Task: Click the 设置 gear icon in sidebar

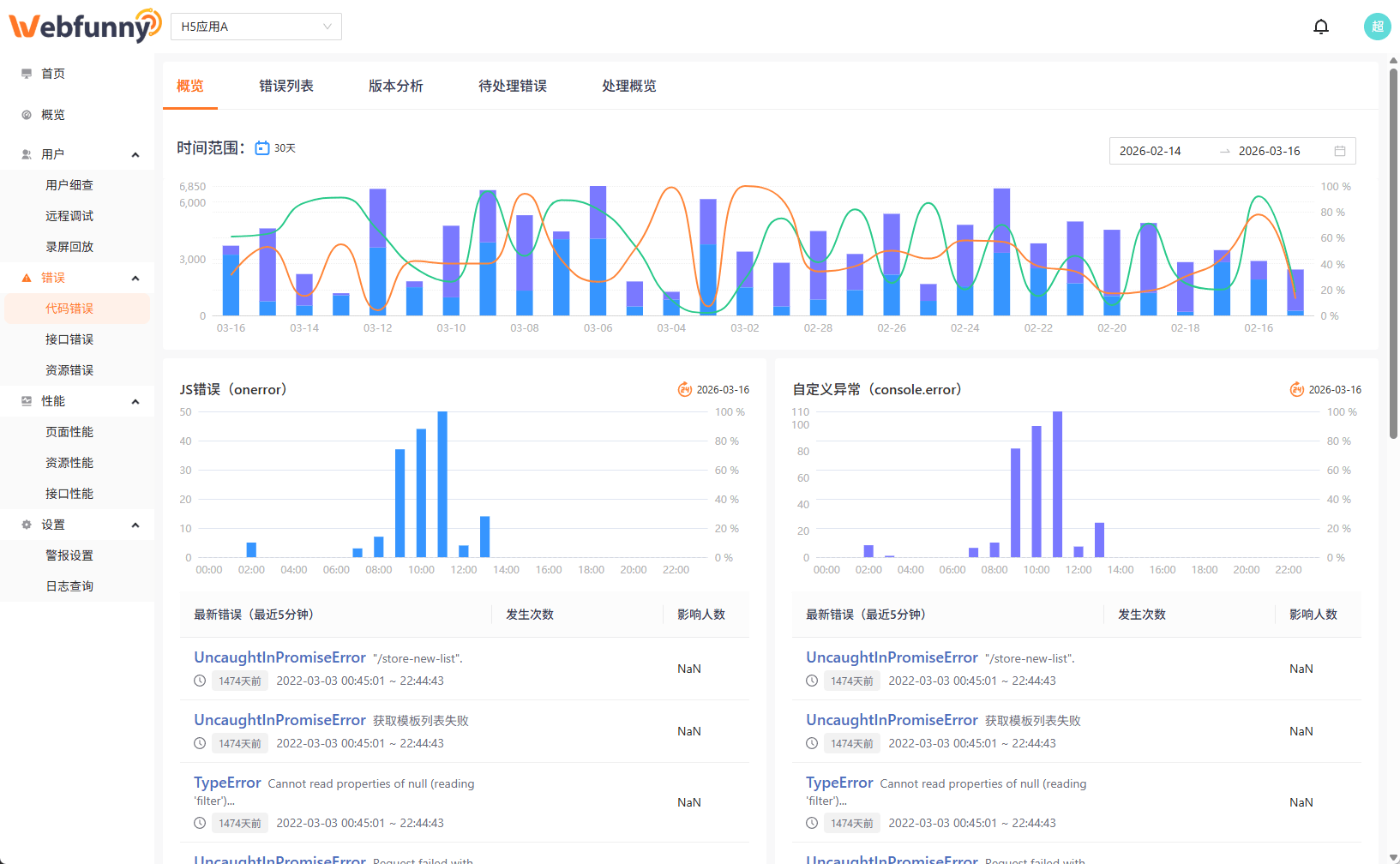Action: click(26, 524)
